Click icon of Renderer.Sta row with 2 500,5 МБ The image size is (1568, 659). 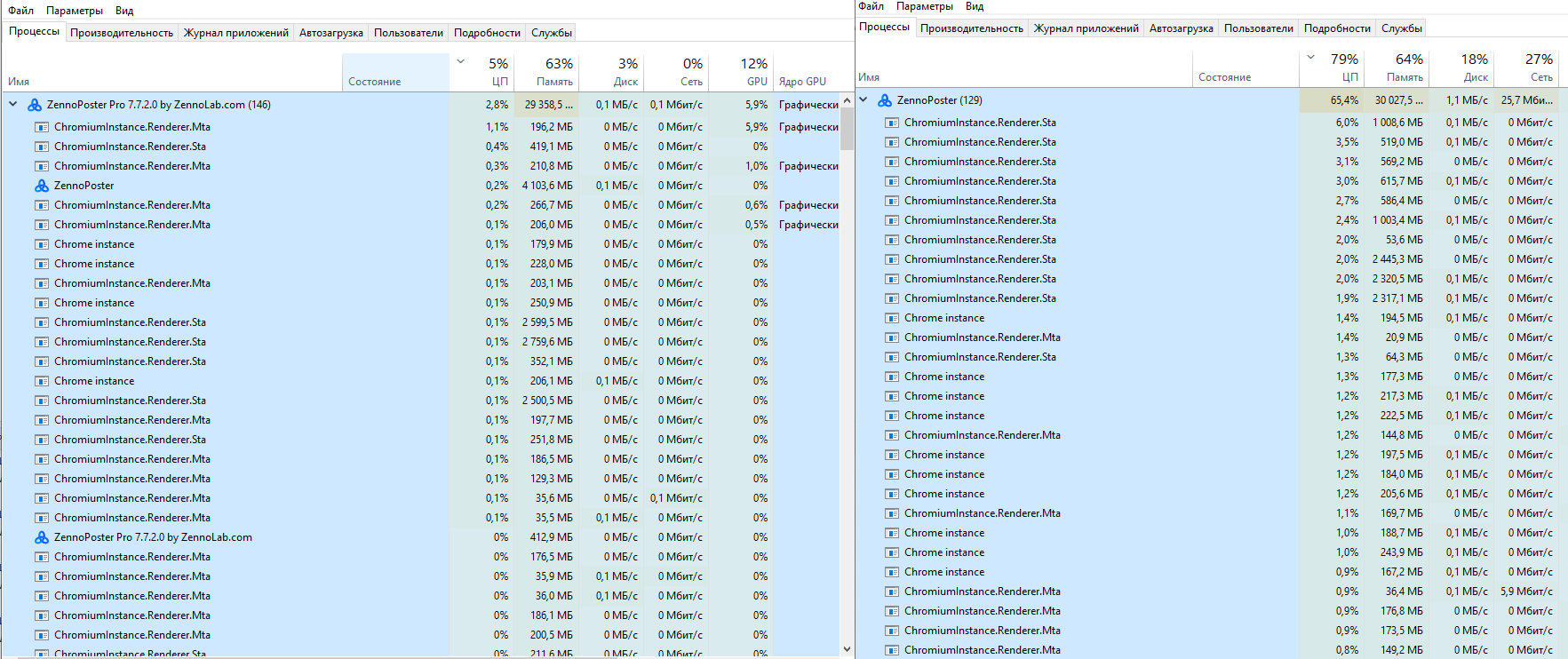pos(42,401)
